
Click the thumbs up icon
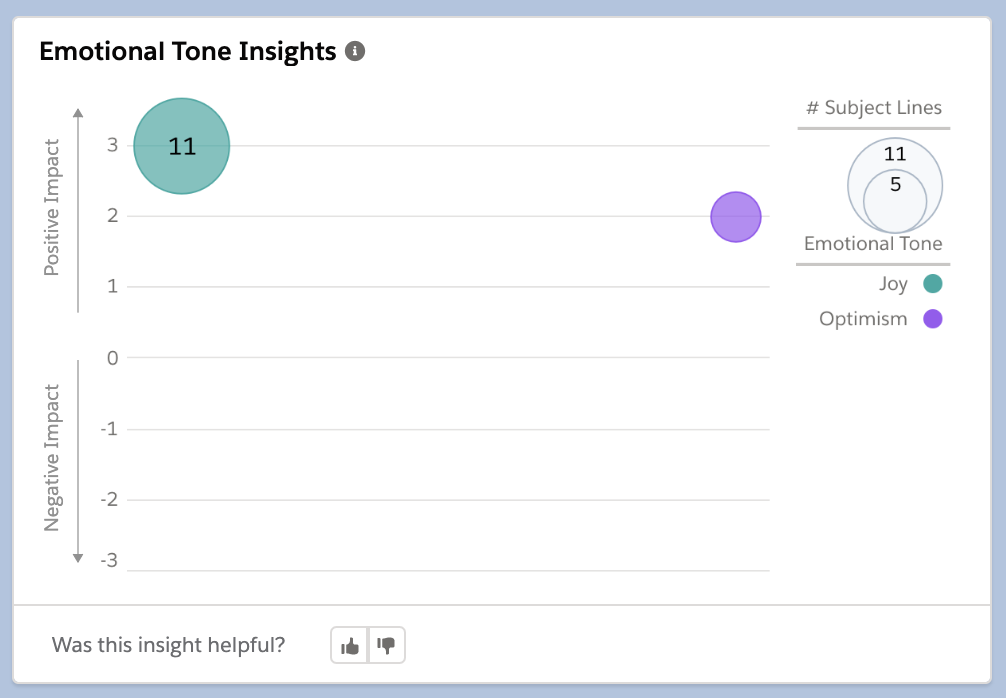tap(349, 644)
